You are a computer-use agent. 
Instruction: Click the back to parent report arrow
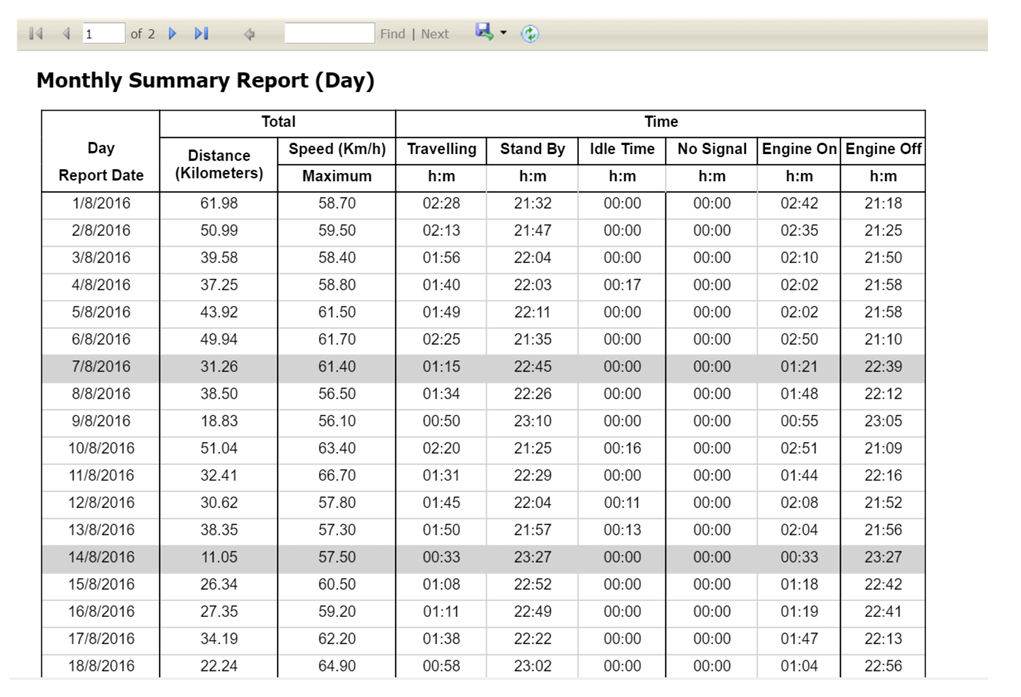click(x=249, y=34)
